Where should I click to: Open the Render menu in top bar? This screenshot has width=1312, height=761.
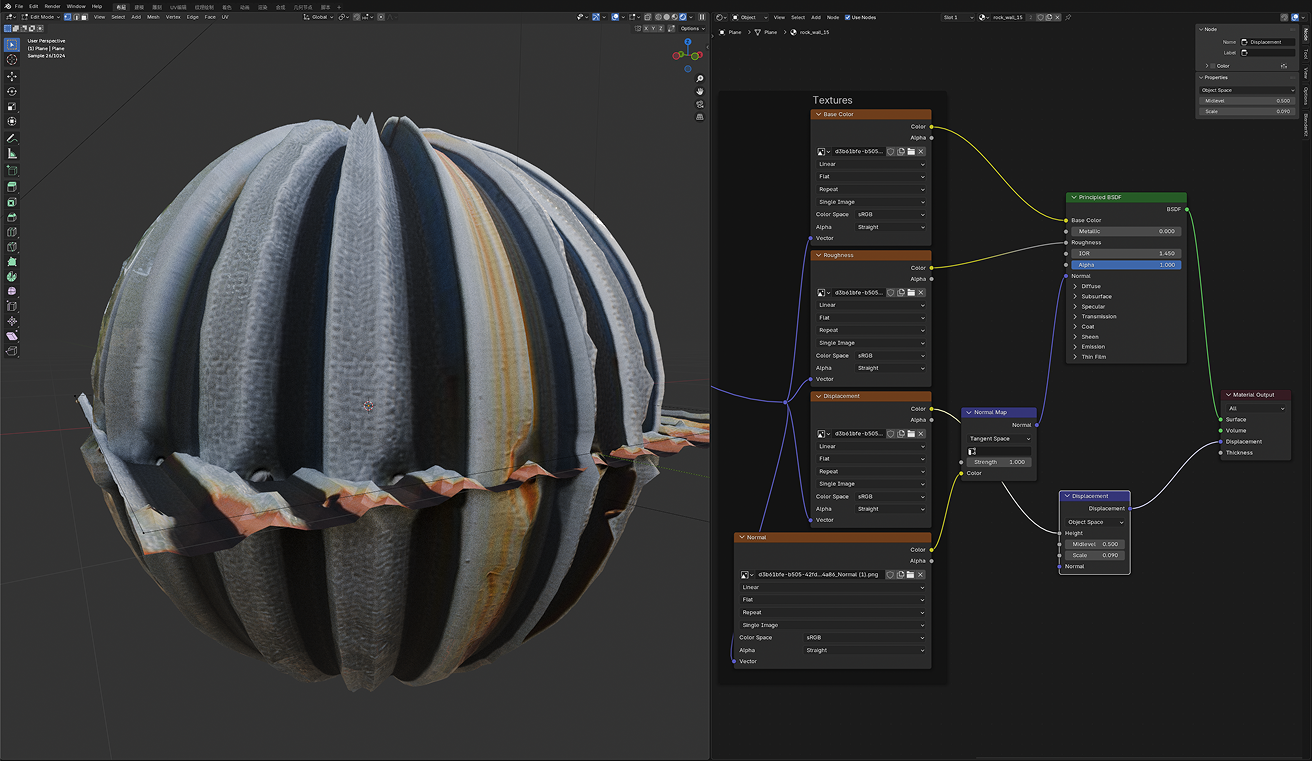pos(52,6)
